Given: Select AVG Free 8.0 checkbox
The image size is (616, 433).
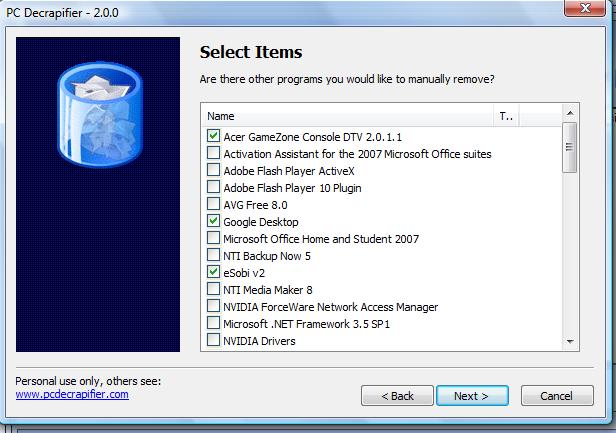Looking at the screenshot, I should click(213, 204).
